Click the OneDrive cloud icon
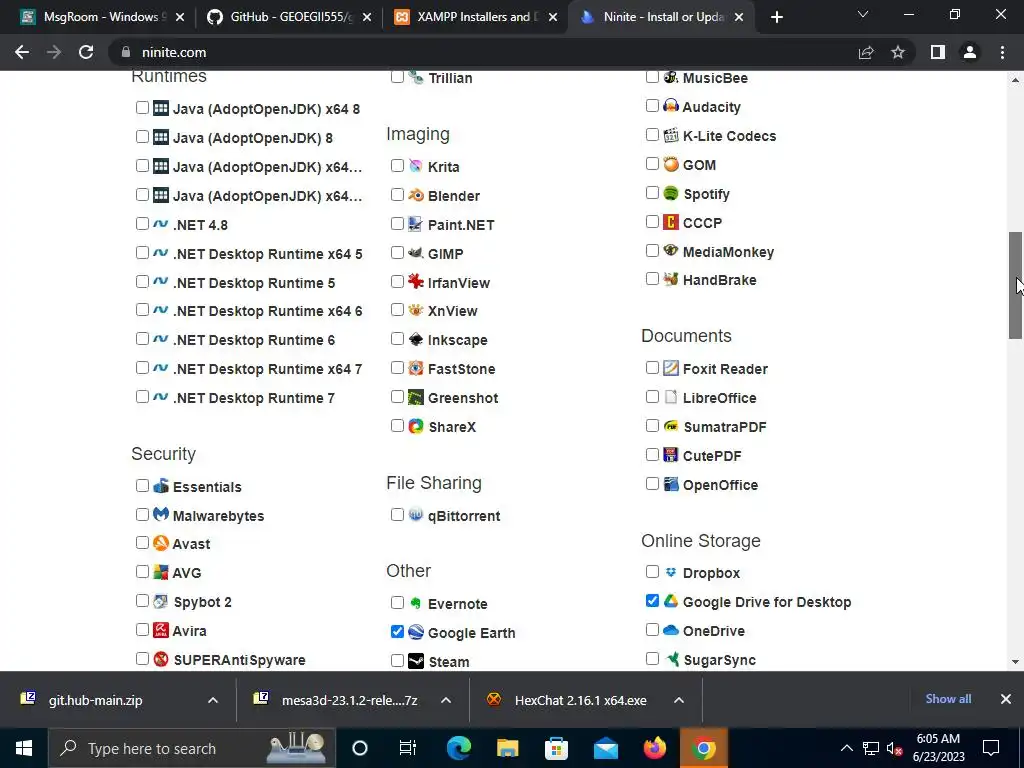The image size is (1024, 768). pyautogui.click(x=671, y=630)
